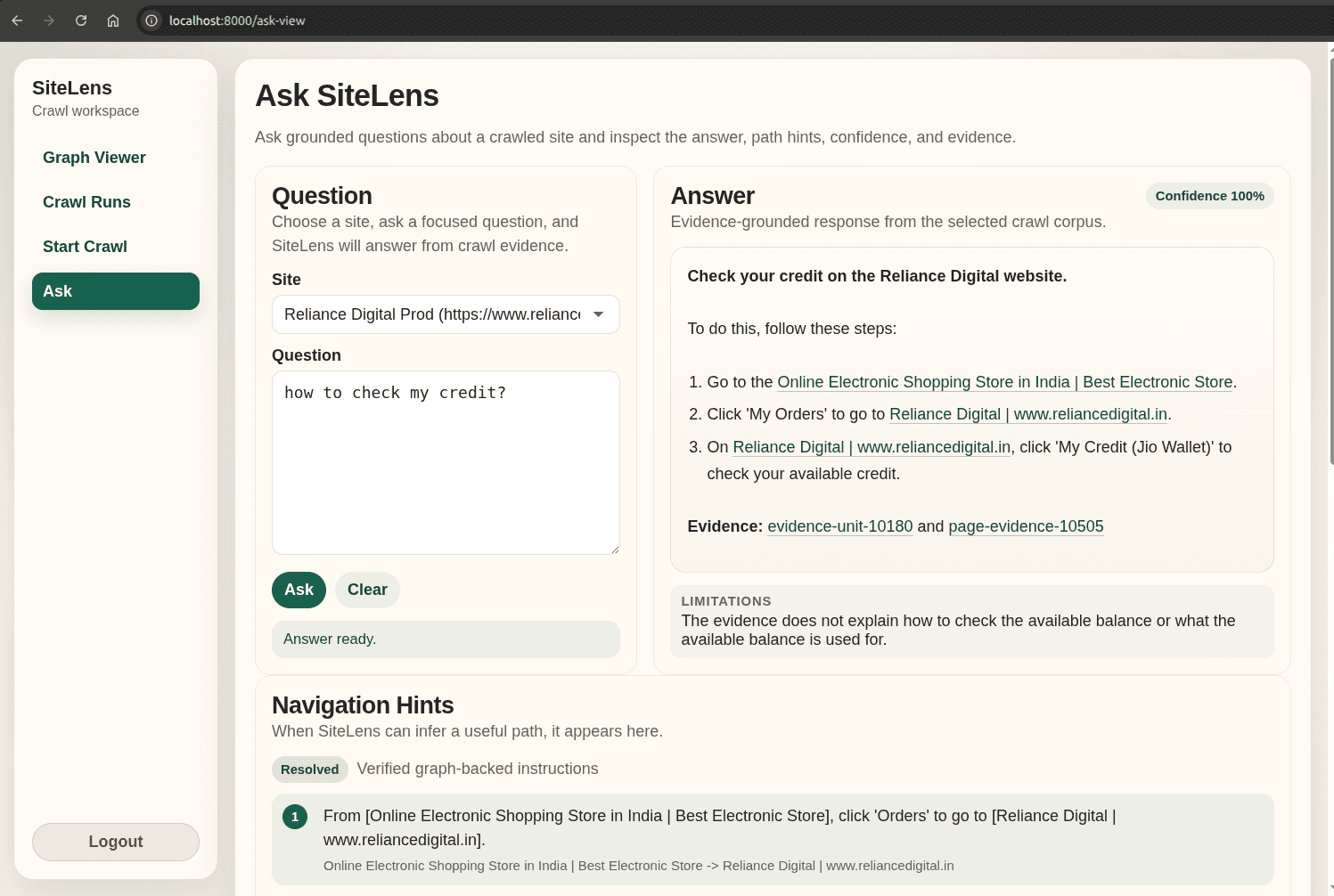Click the 'Answer ready.' status message
The width and height of the screenshot is (1334, 896).
[x=446, y=639]
